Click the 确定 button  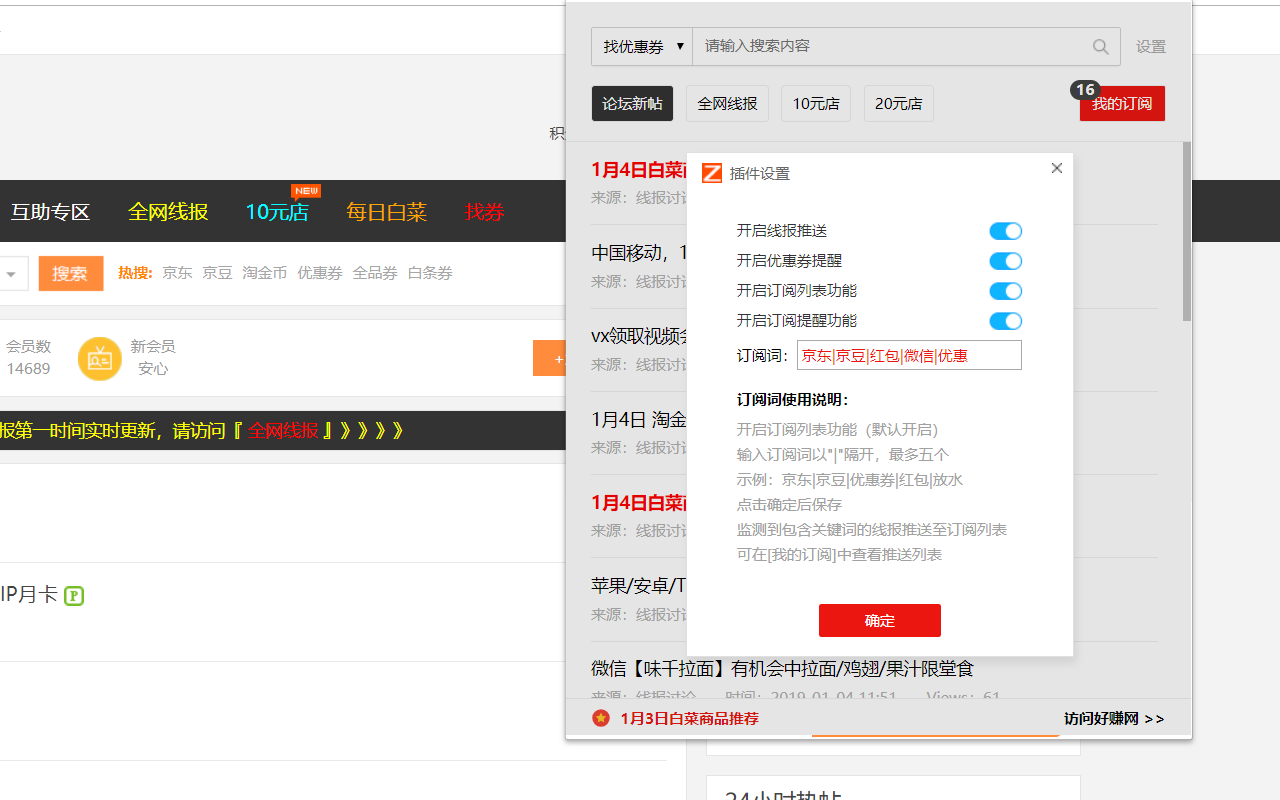[880, 620]
